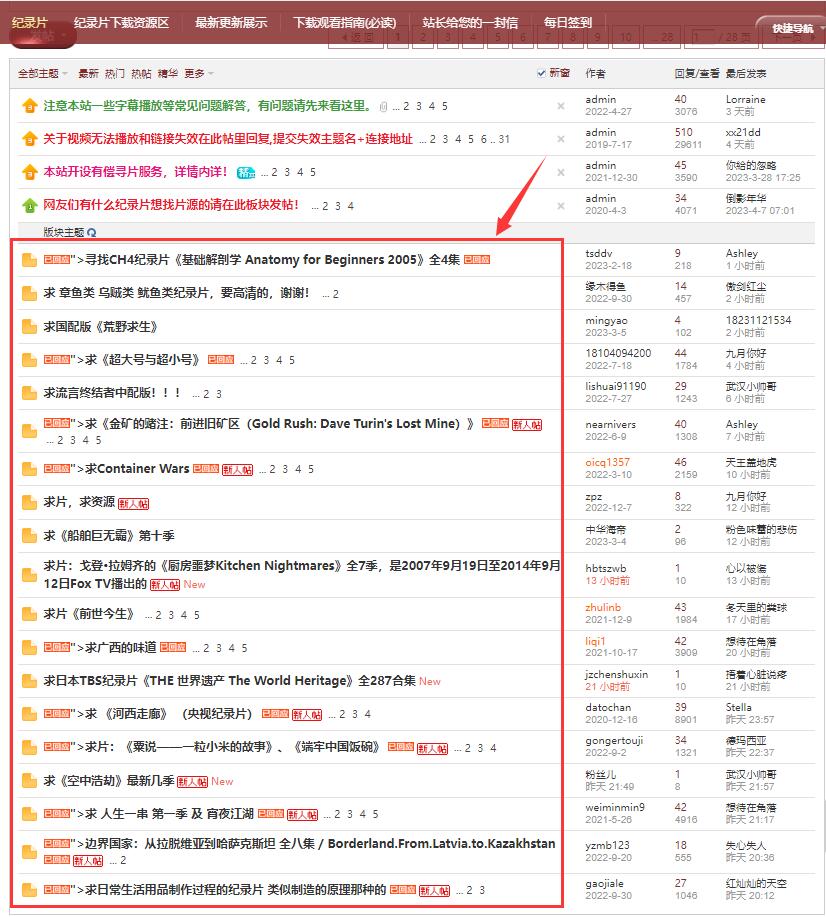The image size is (826, 917).
Task: Hide the first pinned thread with its X icon
Action: click(561, 106)
